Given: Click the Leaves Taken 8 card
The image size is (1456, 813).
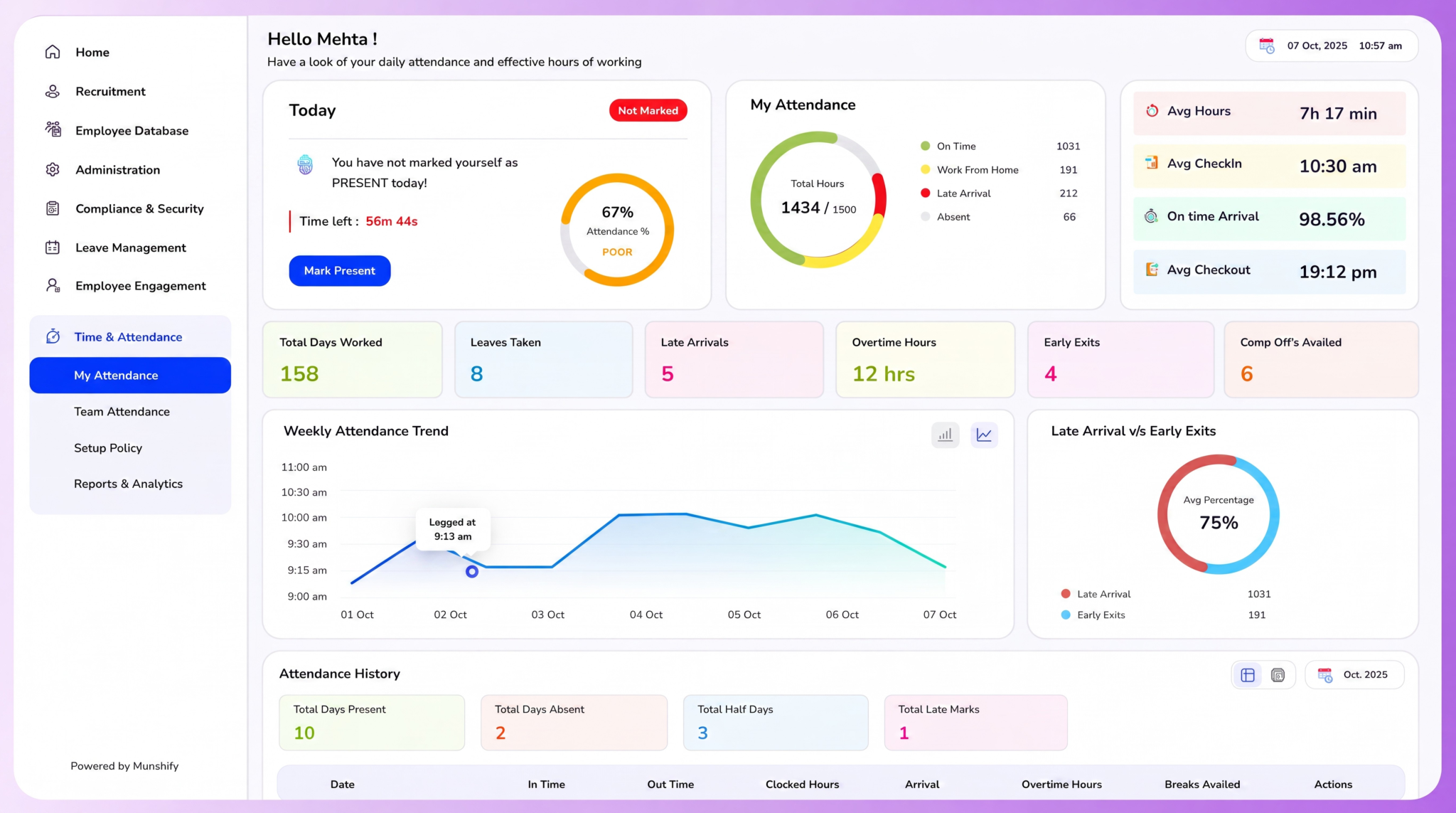Looking at the screenshot, I should pos(544,359).
